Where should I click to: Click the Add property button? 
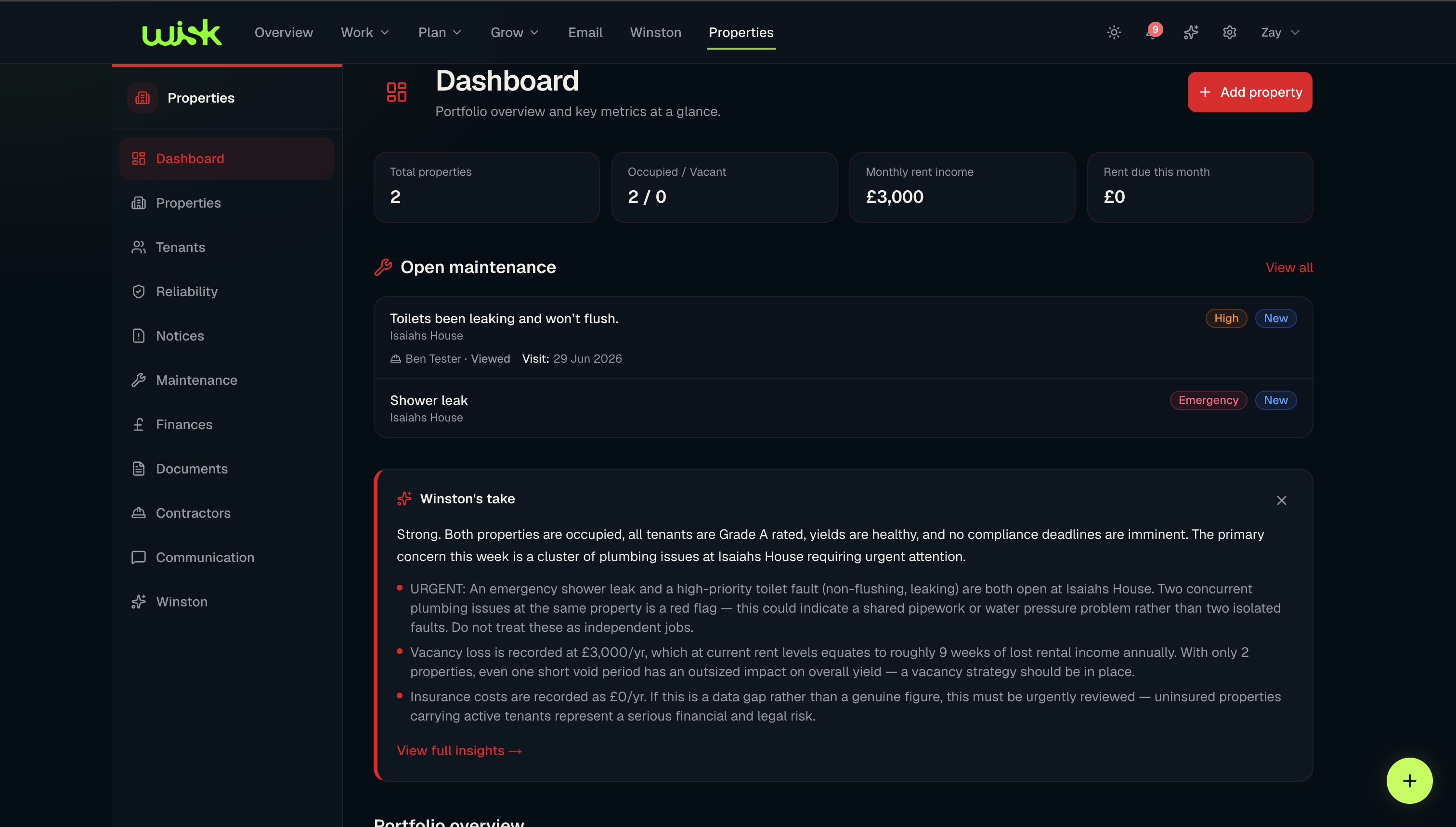[1249, 92]
